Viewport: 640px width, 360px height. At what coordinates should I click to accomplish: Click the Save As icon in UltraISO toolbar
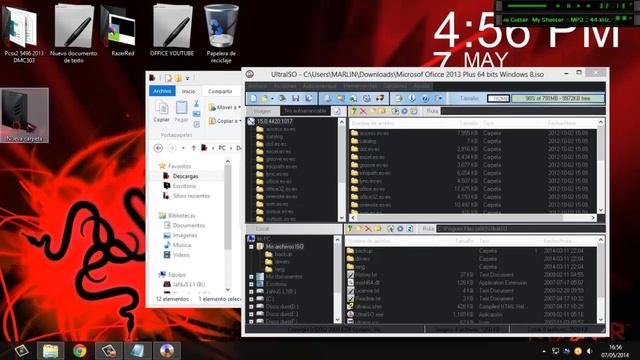(309, 98)
